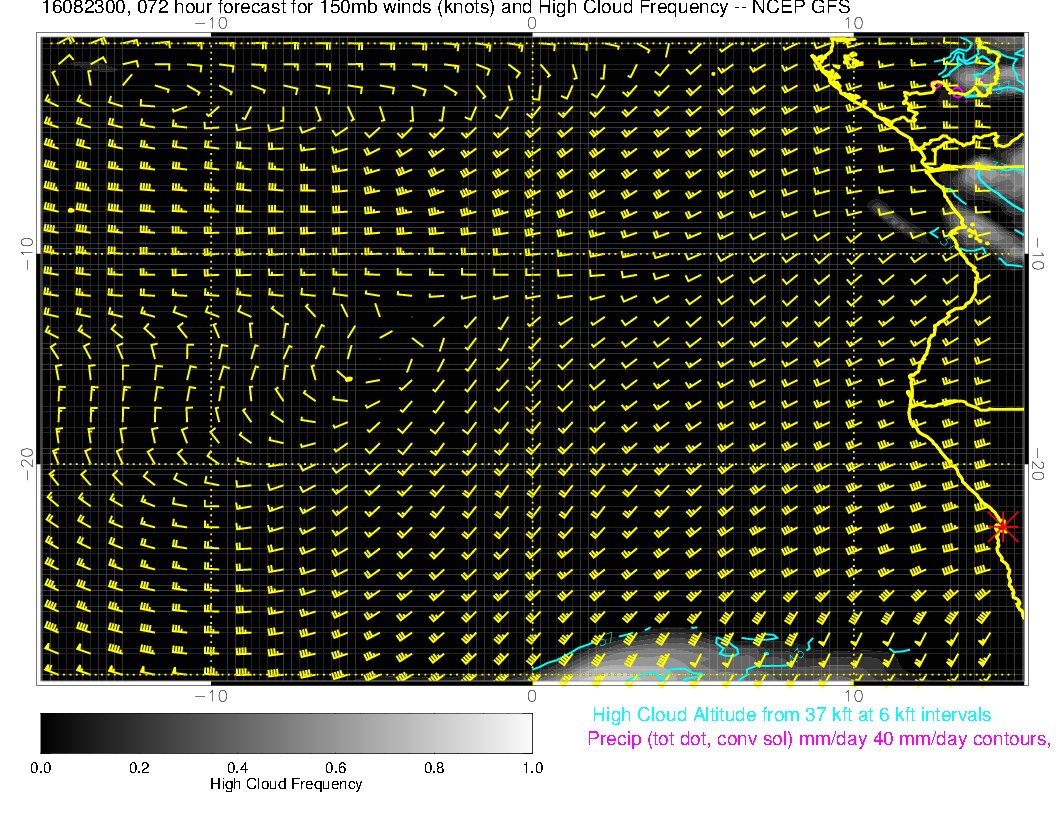Click the black end of the cloud frequency colorbar
This screenshot has width=1056, height=816.
[x=50, y=733]
